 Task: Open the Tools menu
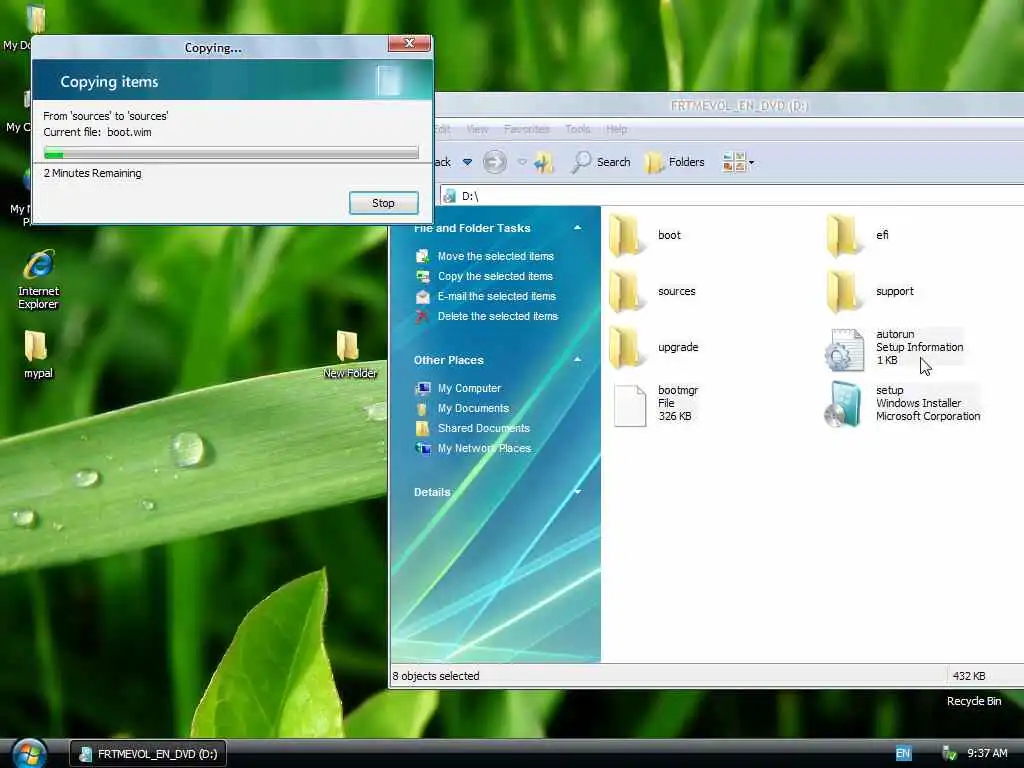tap(578, 129)
